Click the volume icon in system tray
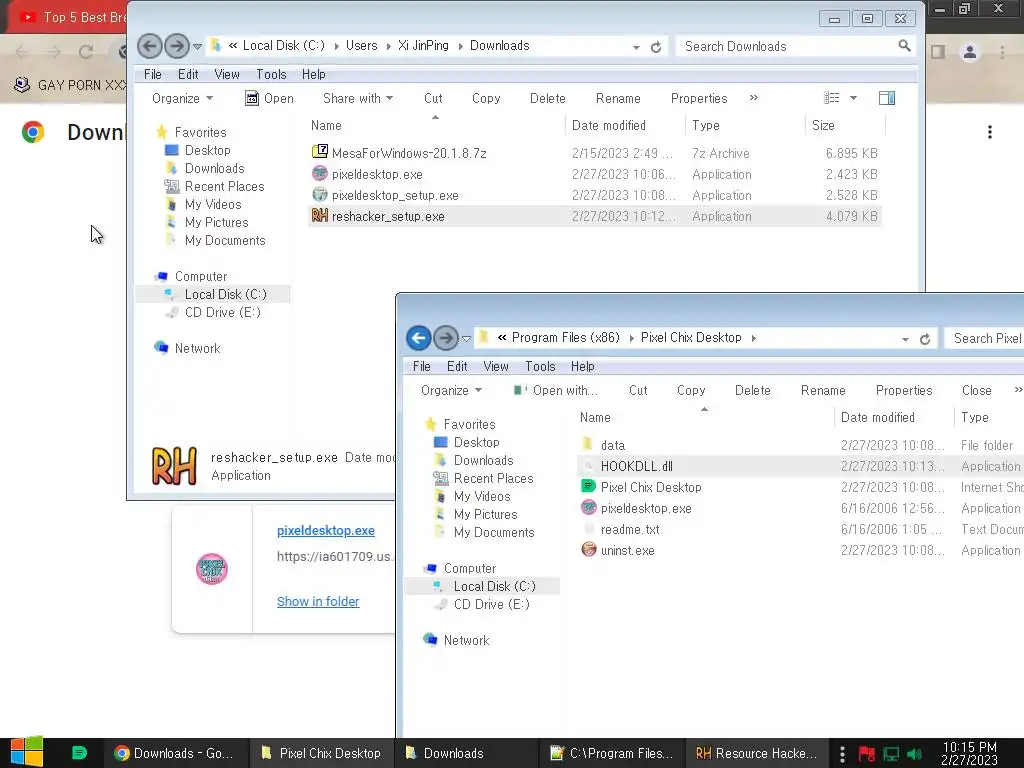1024x768 pixels. coord(914,754)
